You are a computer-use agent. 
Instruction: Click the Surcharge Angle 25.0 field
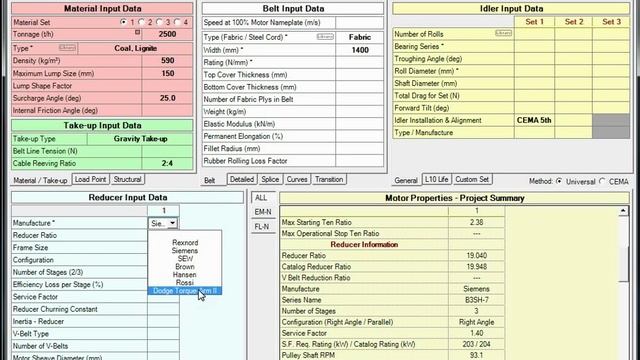click(x=167, y=98)
